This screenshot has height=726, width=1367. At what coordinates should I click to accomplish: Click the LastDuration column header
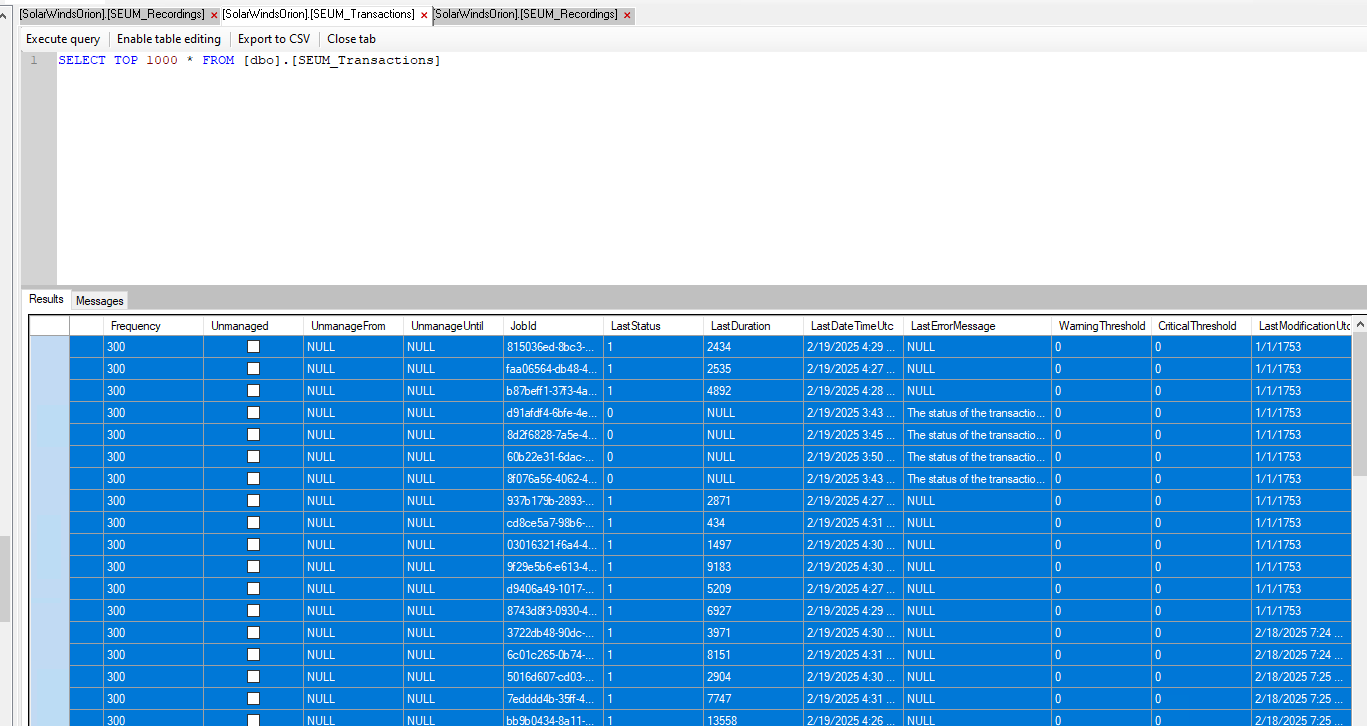[x=753, y=326]
